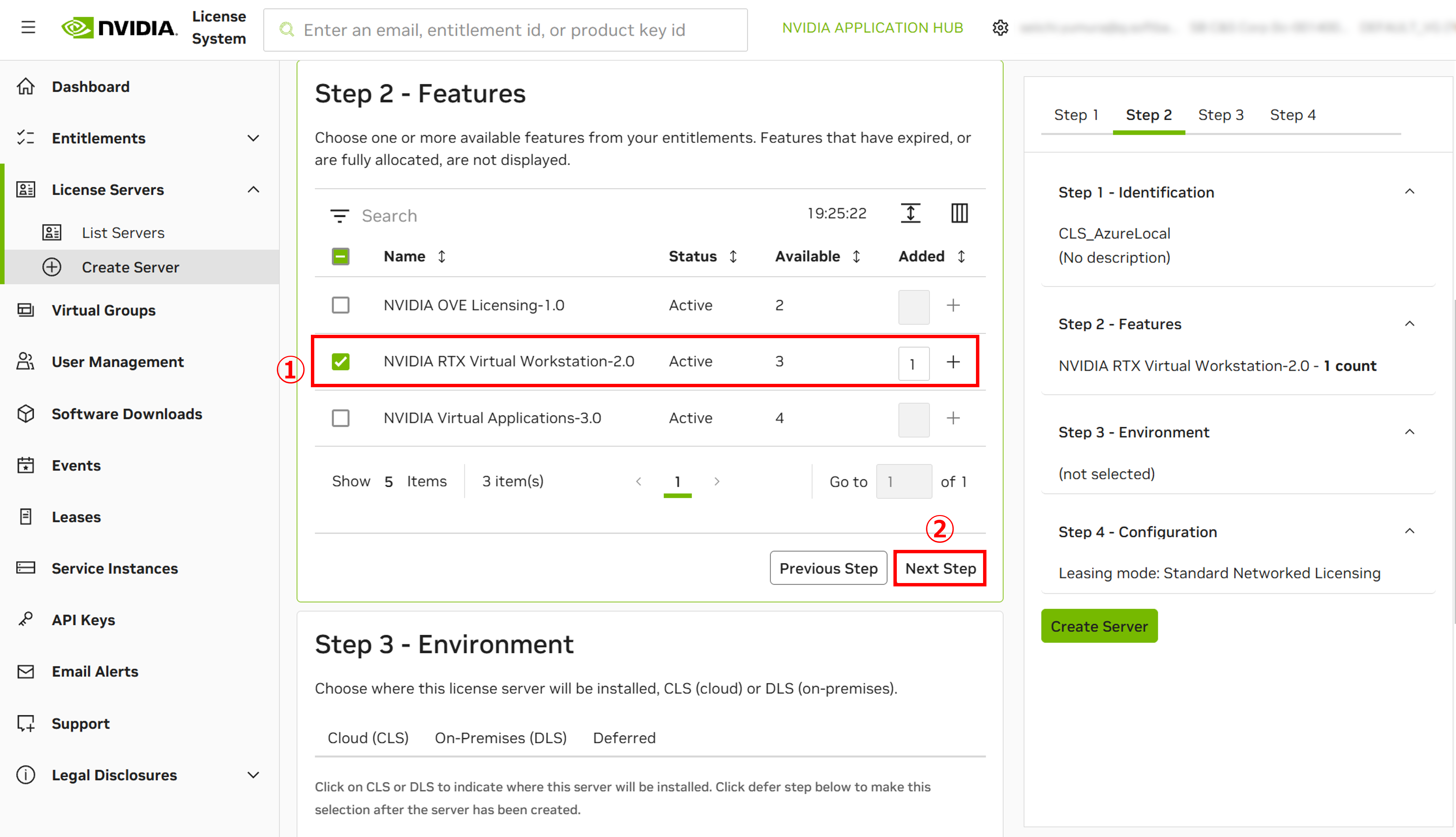This screenshot has height=837, width=1456.
Task: Sort the table by Available
Action: point(856,256)
